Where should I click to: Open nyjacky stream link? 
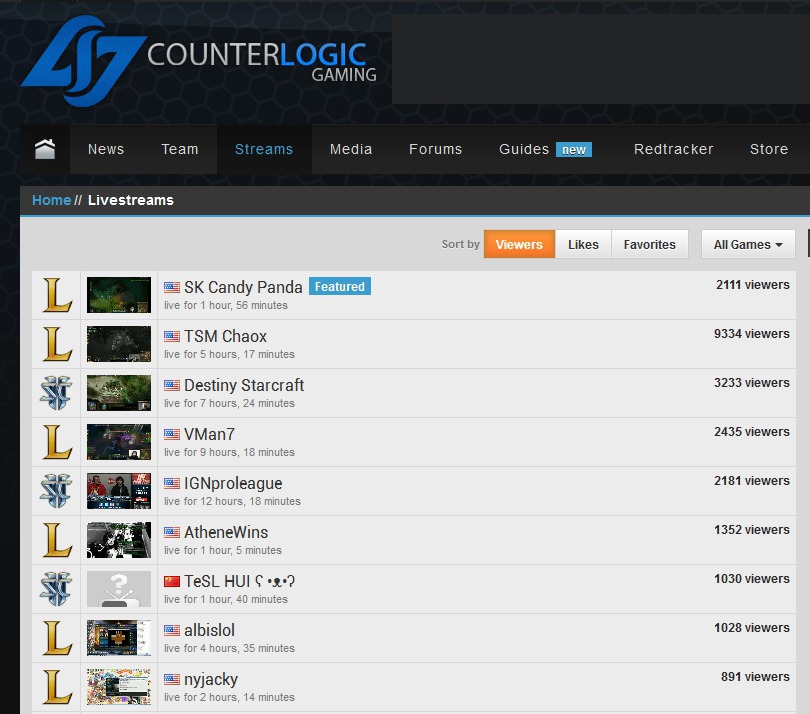[211, 680]
